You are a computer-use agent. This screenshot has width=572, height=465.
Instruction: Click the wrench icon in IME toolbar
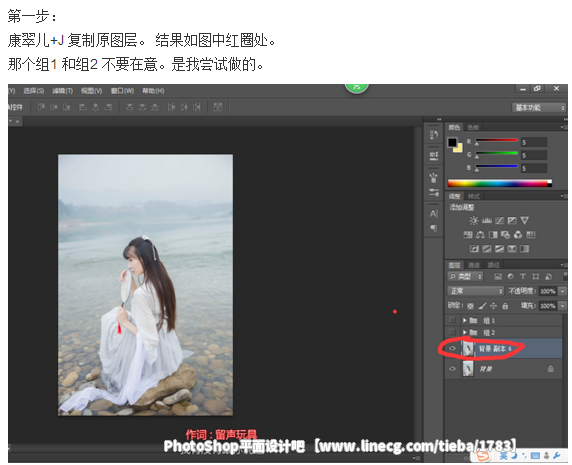click(x=557, y=456)
